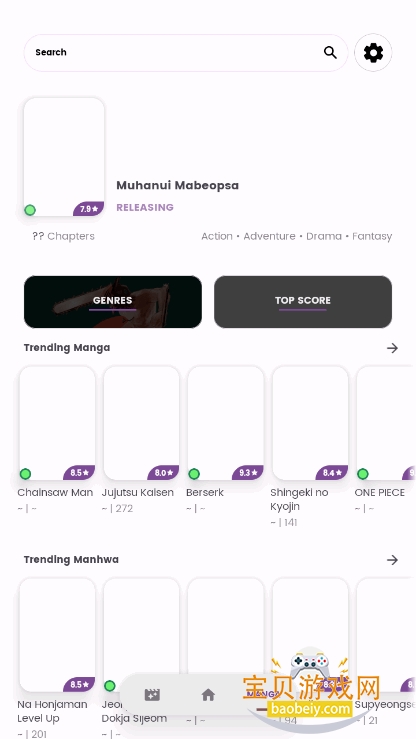Image resolution: width=416 pixels, height=739 pixels.
Task: Click the green status dot on Chainsaw Man
Action: pyautogui.click(x=25, y=474)
